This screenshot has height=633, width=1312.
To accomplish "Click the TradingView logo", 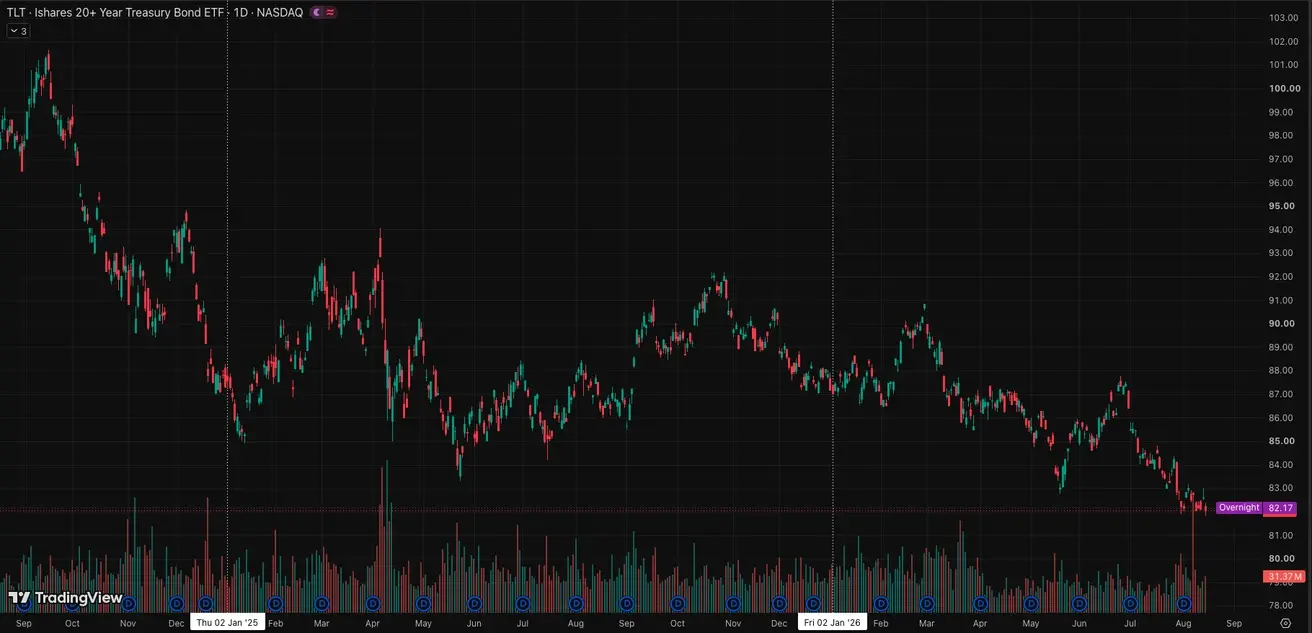I will click(x=65, y=598).
